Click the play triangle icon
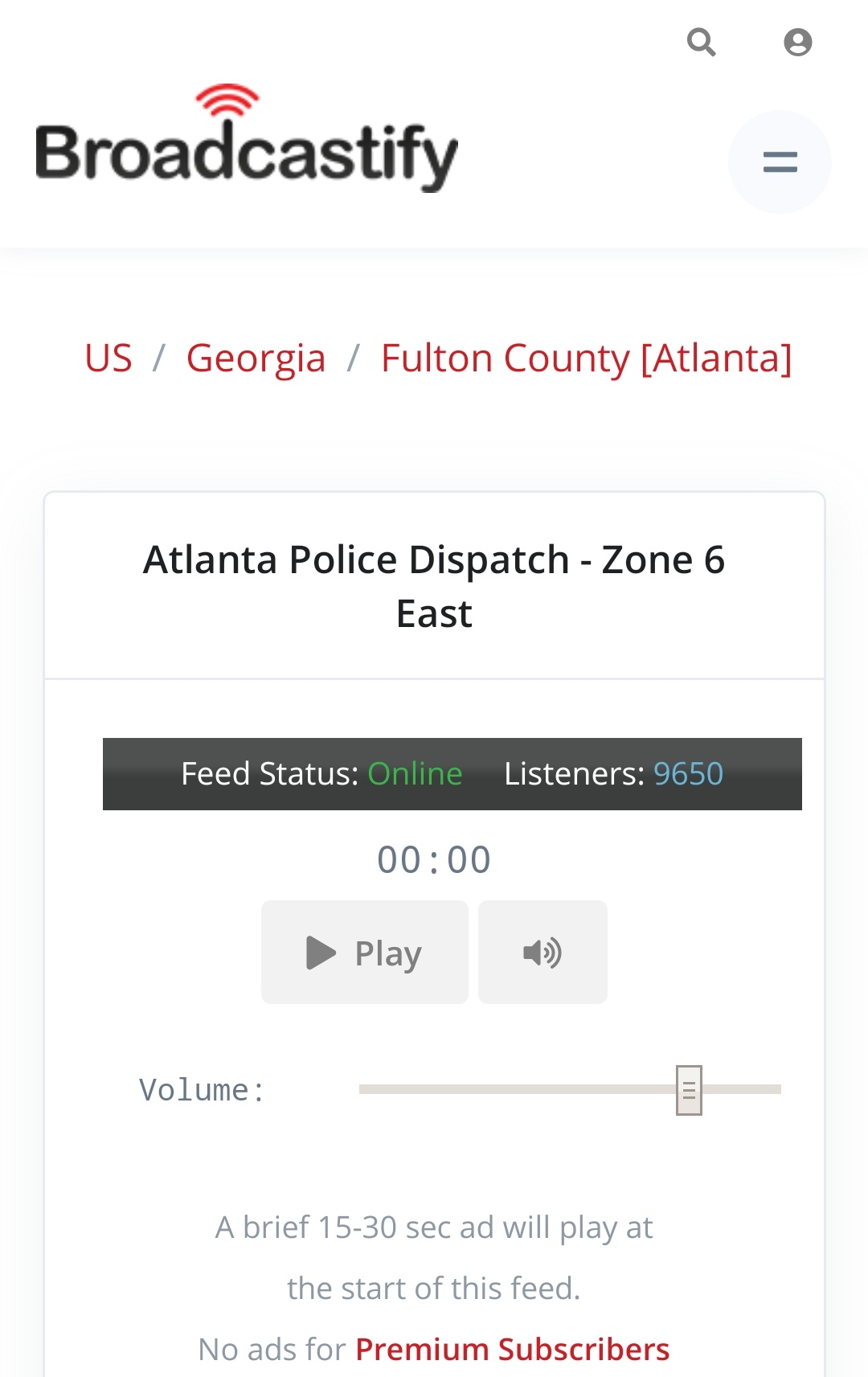868x1377 pixels. [321, 953]
